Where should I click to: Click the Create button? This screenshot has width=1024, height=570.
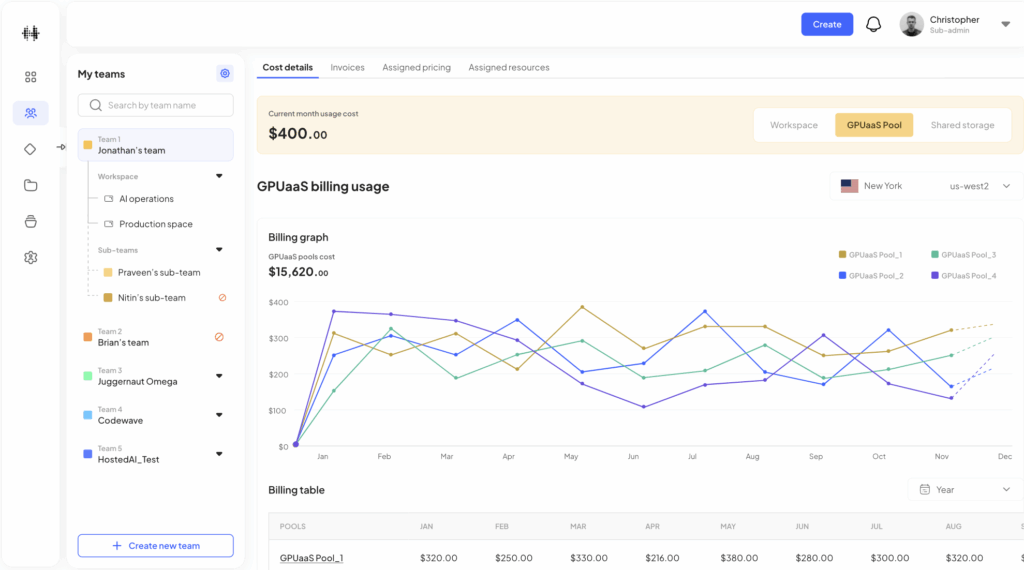(x=826, y=24)
